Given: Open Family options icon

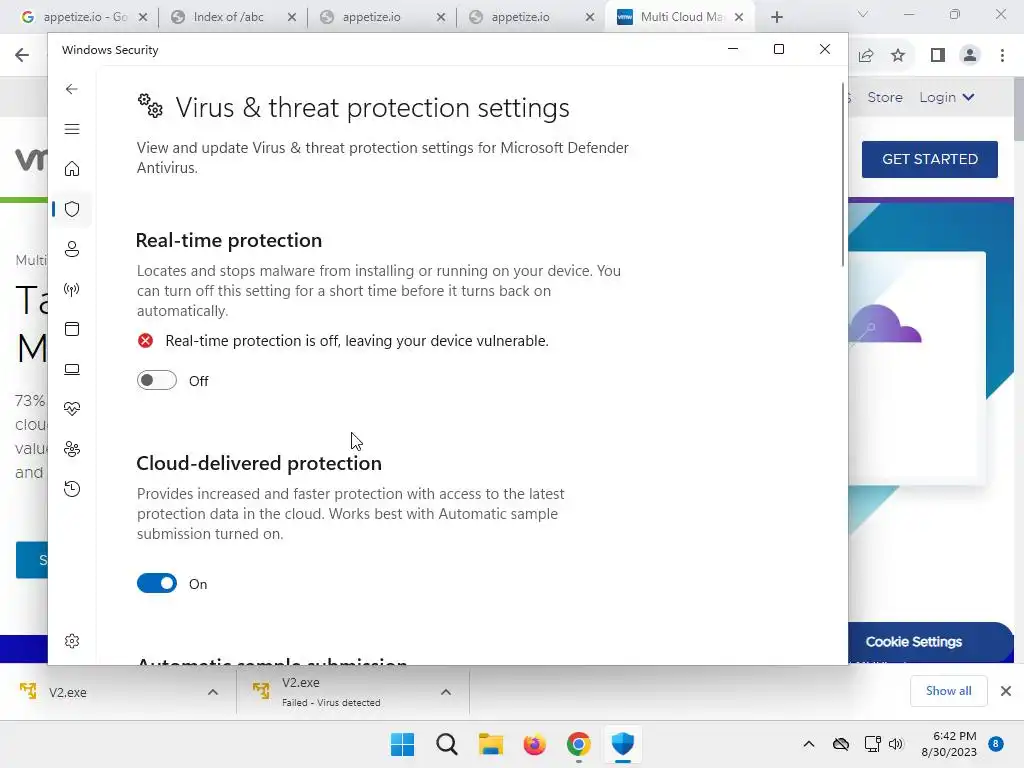Looking at the screenshot, I should [x=72, y=449].
